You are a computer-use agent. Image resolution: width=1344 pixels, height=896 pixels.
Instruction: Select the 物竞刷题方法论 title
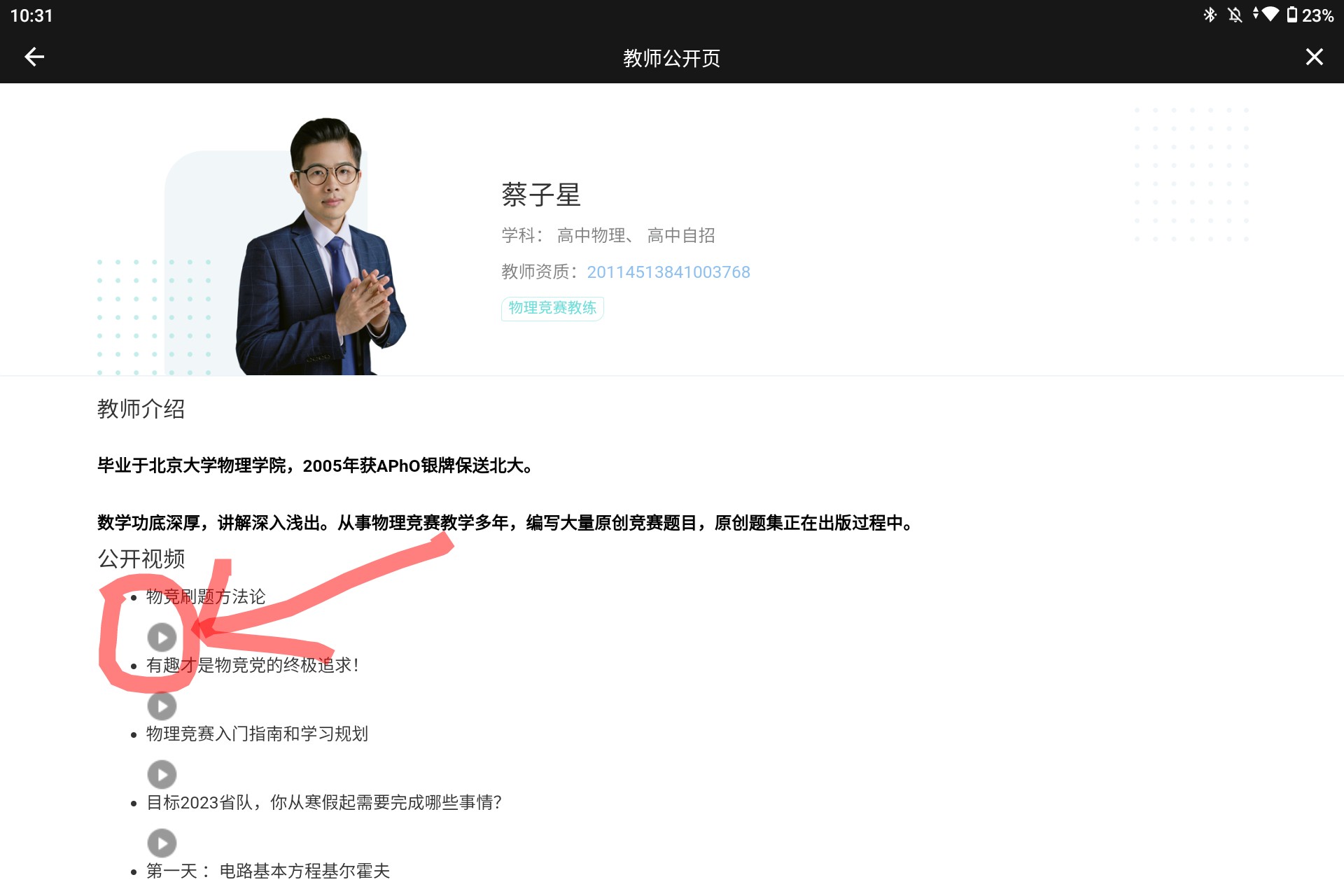point(206,596)
